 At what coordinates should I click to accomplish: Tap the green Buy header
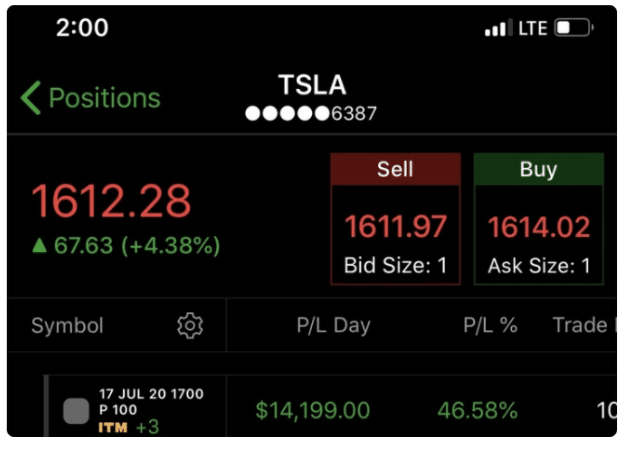[538, 169]
